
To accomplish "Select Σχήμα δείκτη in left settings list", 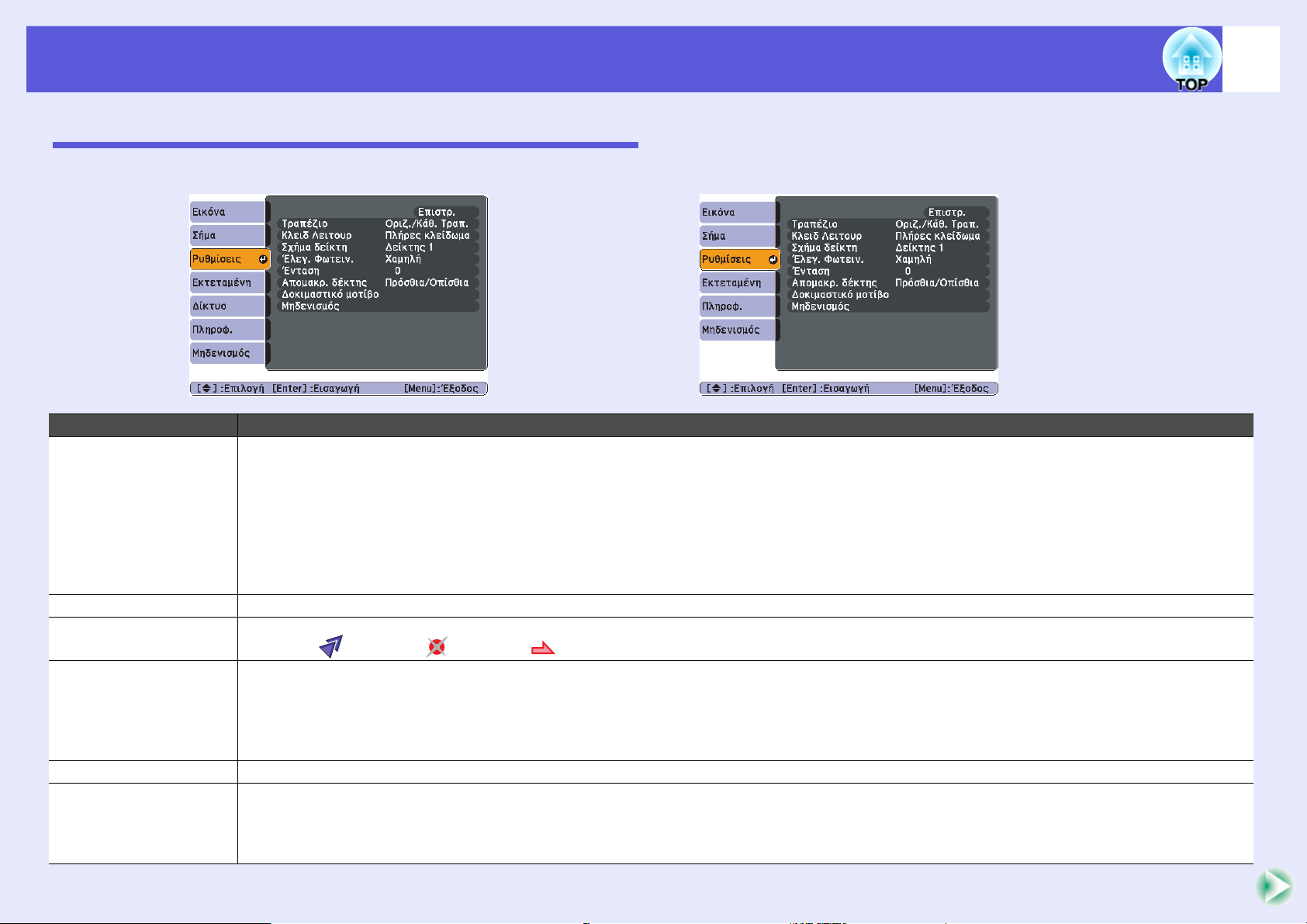I will click(x=314, y=247).
